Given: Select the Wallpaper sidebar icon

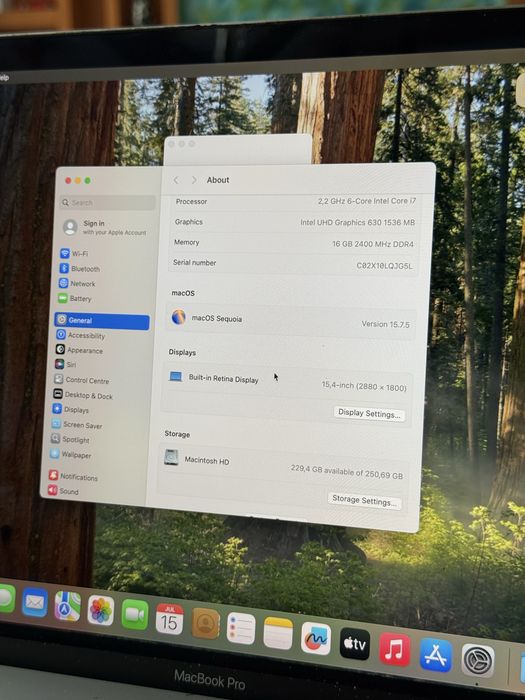Looking at the screenshot, I should coord(54,454).
